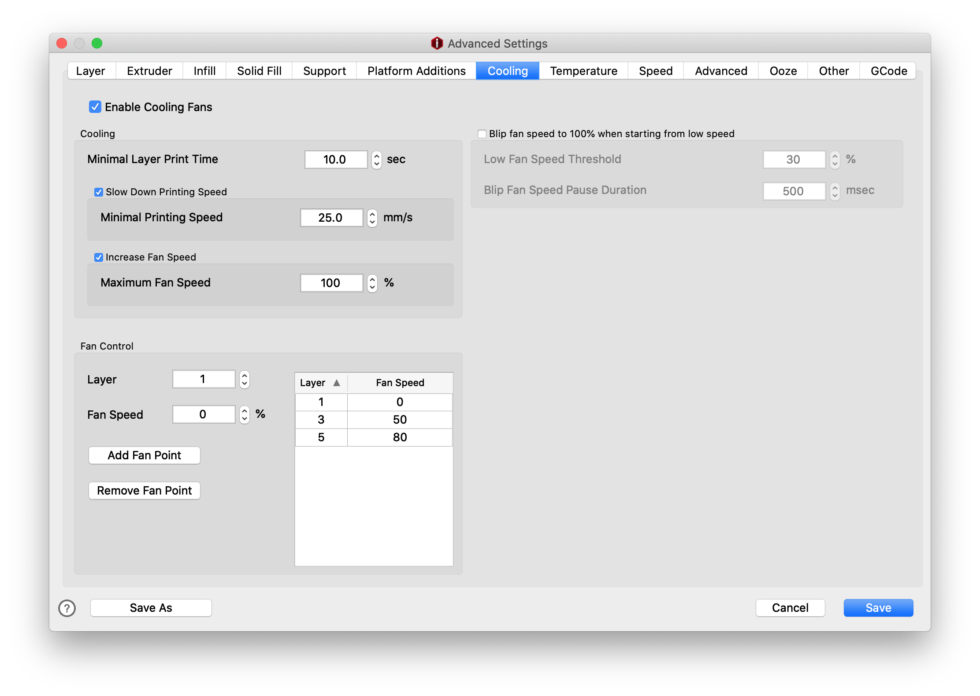Screen dimensions: 980x696
Task: Click the Remove Fan Point button
Action: click(x=145, y=491)
